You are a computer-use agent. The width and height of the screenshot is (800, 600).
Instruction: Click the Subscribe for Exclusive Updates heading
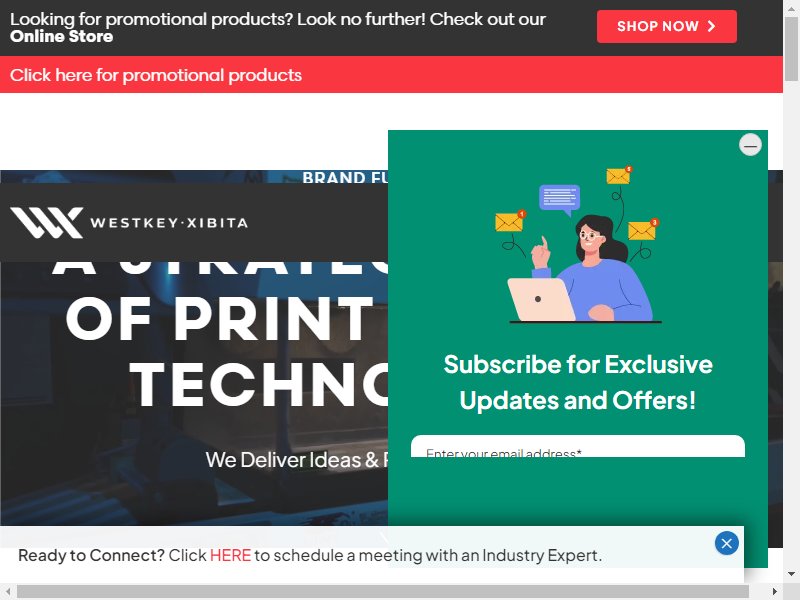point(578,382)
